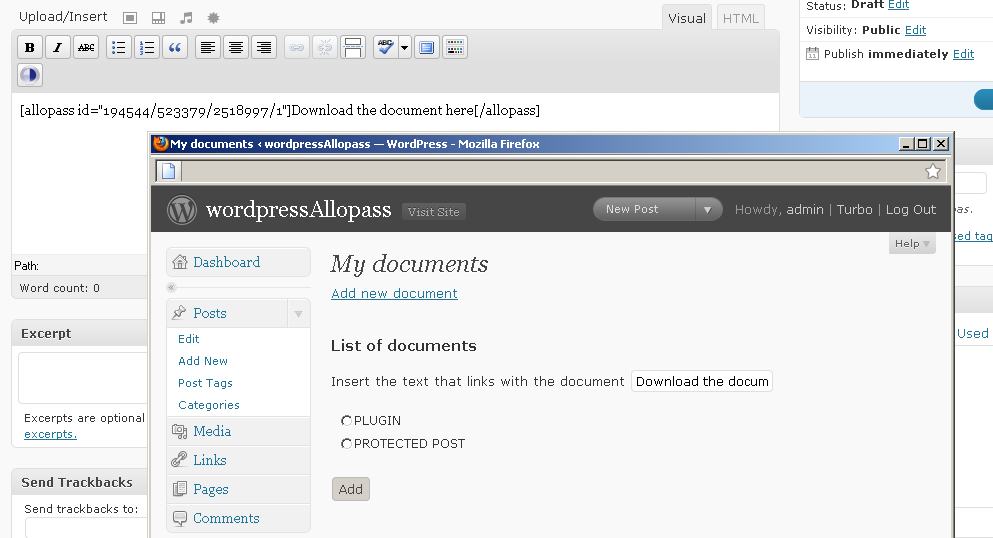Viewport: 993px width, 538px height.
Task: Click the Allopass half-circle plugin icon
Action: (x=30, y=75)
